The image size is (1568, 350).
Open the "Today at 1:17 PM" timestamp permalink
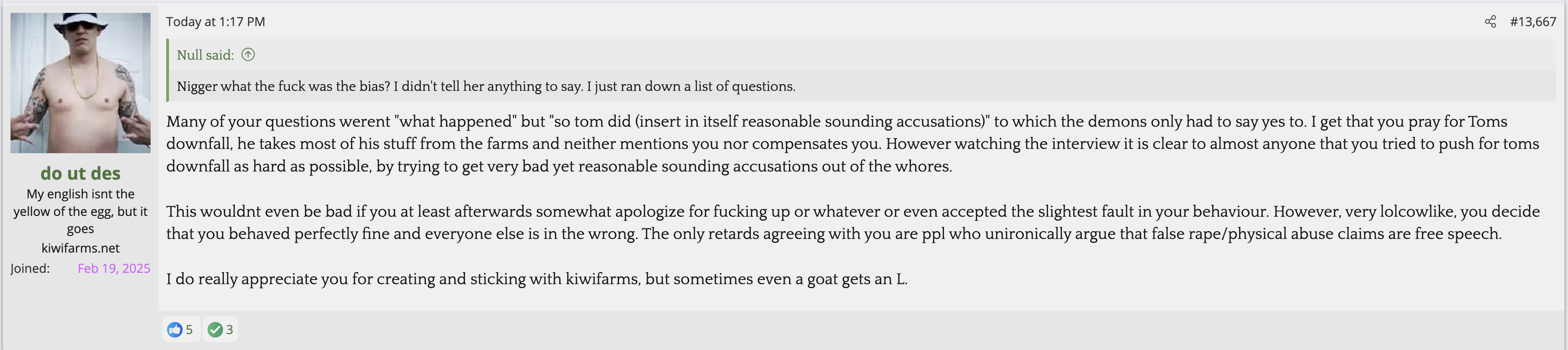coord(216,22)
